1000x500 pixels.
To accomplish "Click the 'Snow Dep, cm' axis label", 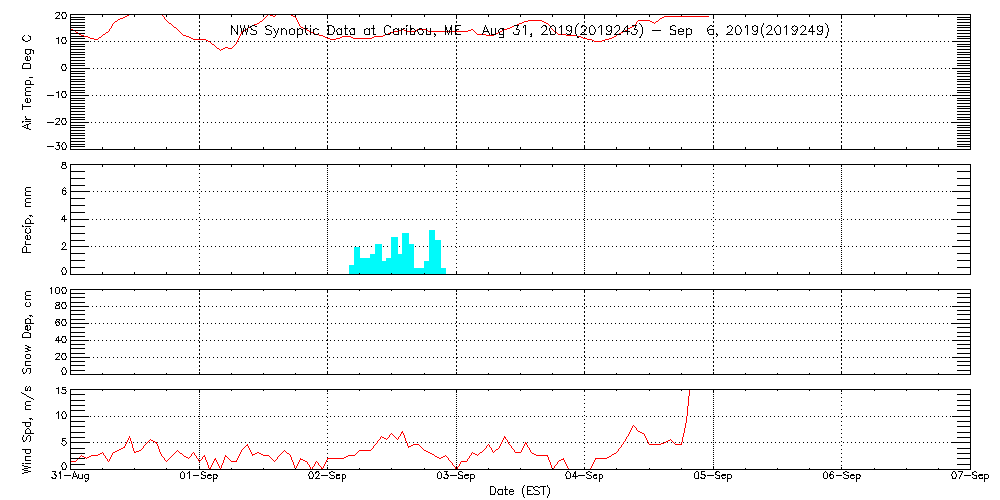I will (28, 329).
